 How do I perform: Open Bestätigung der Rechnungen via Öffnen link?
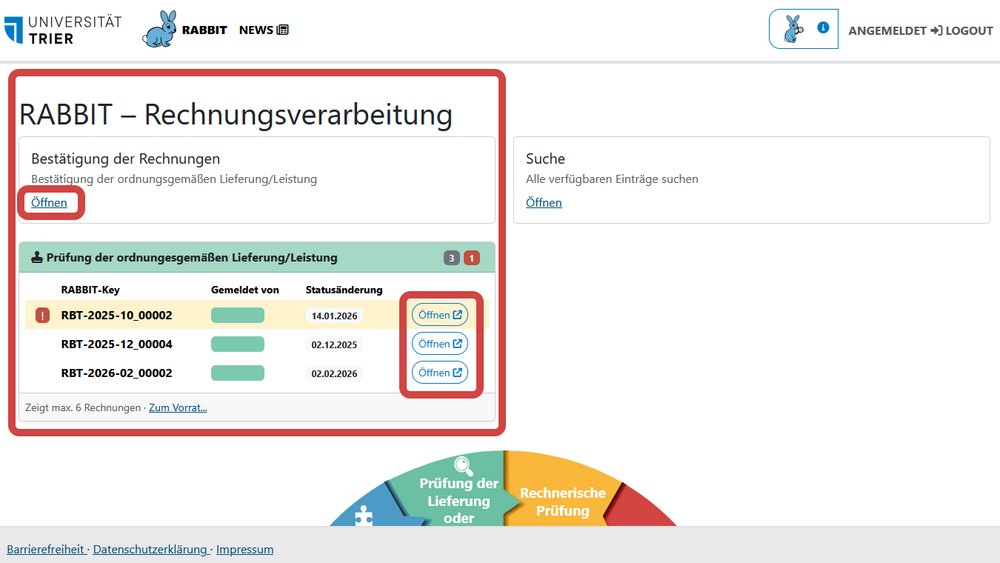click(49, 202)
